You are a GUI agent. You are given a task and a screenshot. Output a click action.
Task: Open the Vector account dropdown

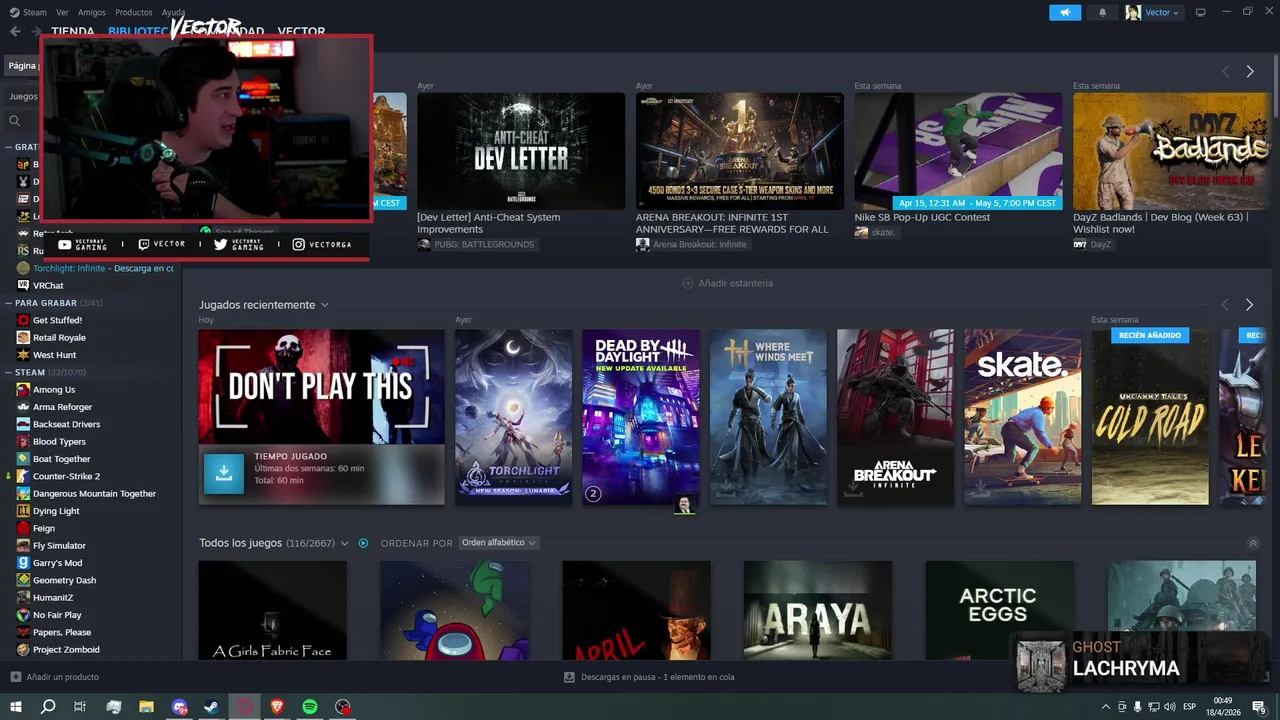pyautogui.click(x=1153, y=12)
